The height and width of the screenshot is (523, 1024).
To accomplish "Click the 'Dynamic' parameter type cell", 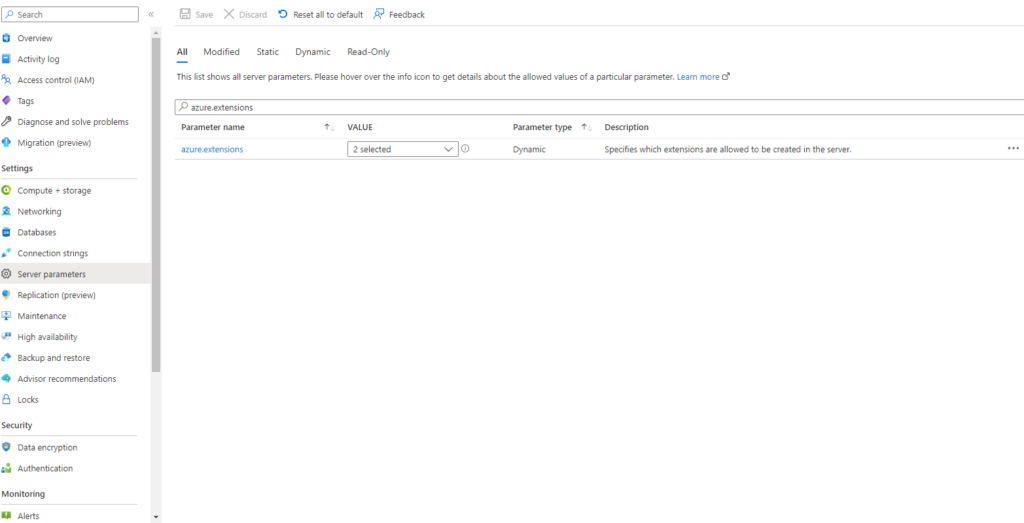I will pyautogui.click(x=529, y=150).
